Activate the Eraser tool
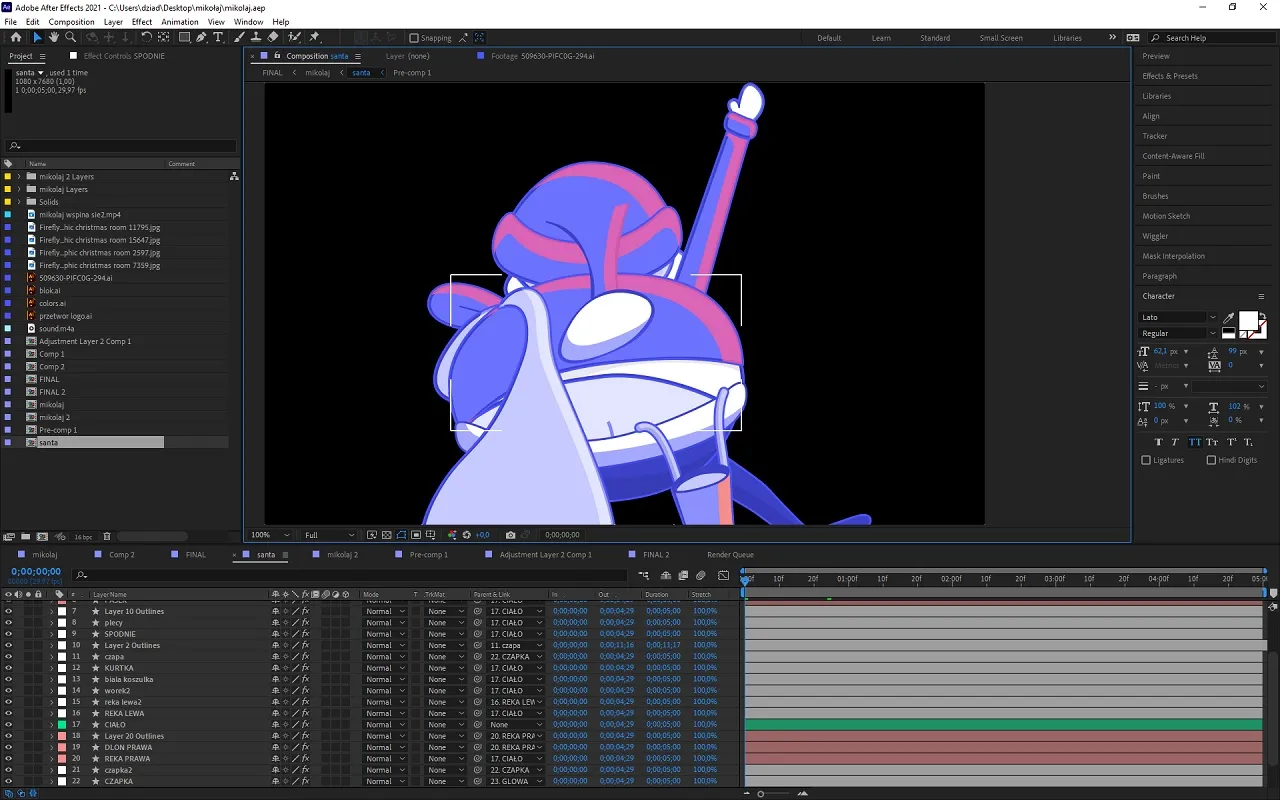Viewport: 1280px width, 800px height. point(273,38)
